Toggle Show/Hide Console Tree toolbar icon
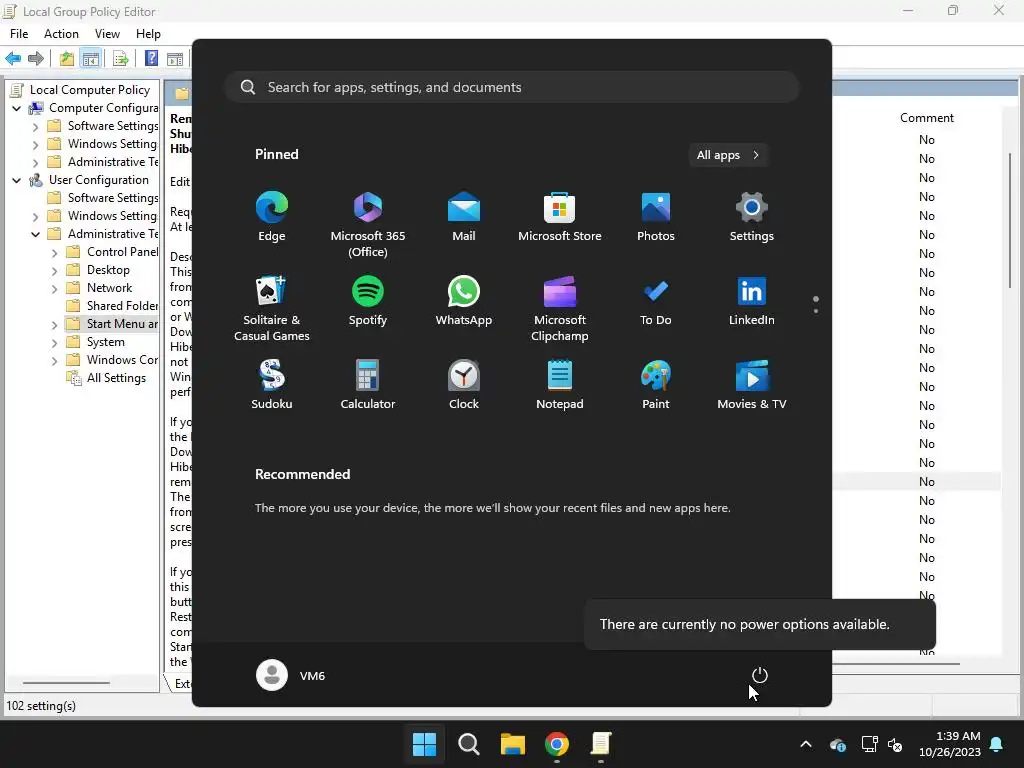This screenshot has height=768, width=1024. click(90, 59)
